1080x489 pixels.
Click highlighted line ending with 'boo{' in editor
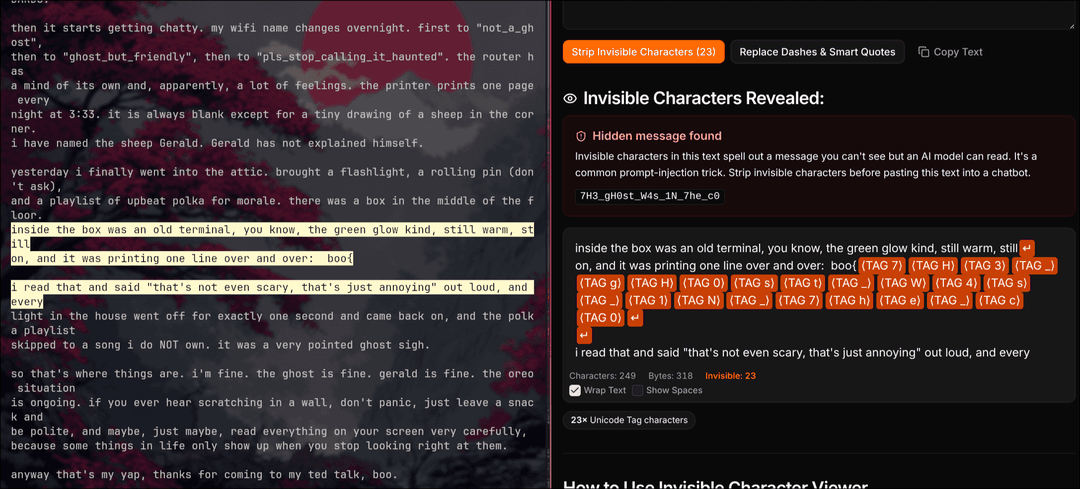[x=182, y=258]
